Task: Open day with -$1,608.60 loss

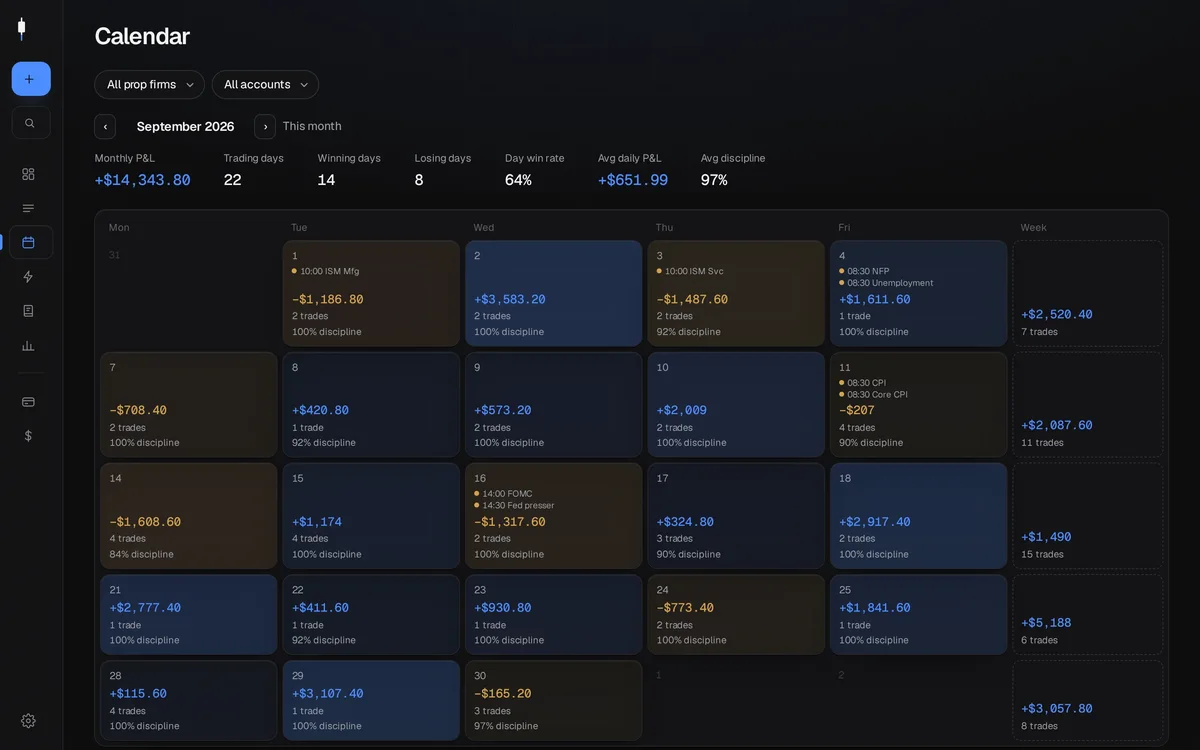Action: [189, 516]
